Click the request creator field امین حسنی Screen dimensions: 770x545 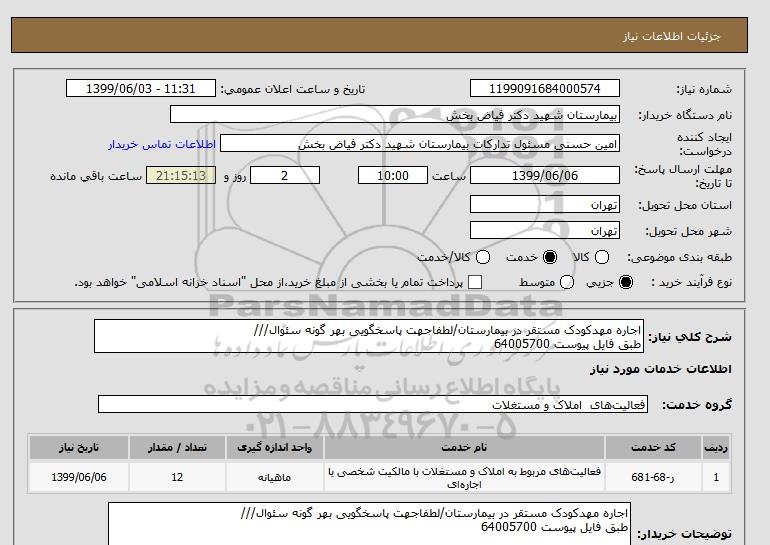420,144
